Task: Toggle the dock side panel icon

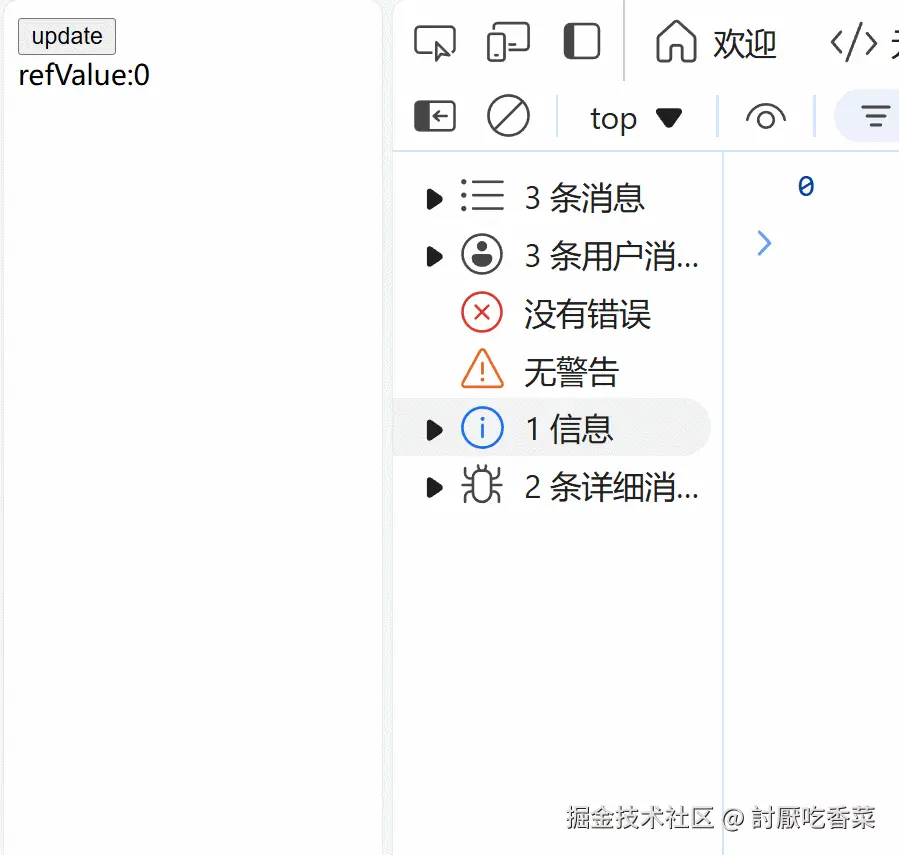Action: (x=582, y=41)
